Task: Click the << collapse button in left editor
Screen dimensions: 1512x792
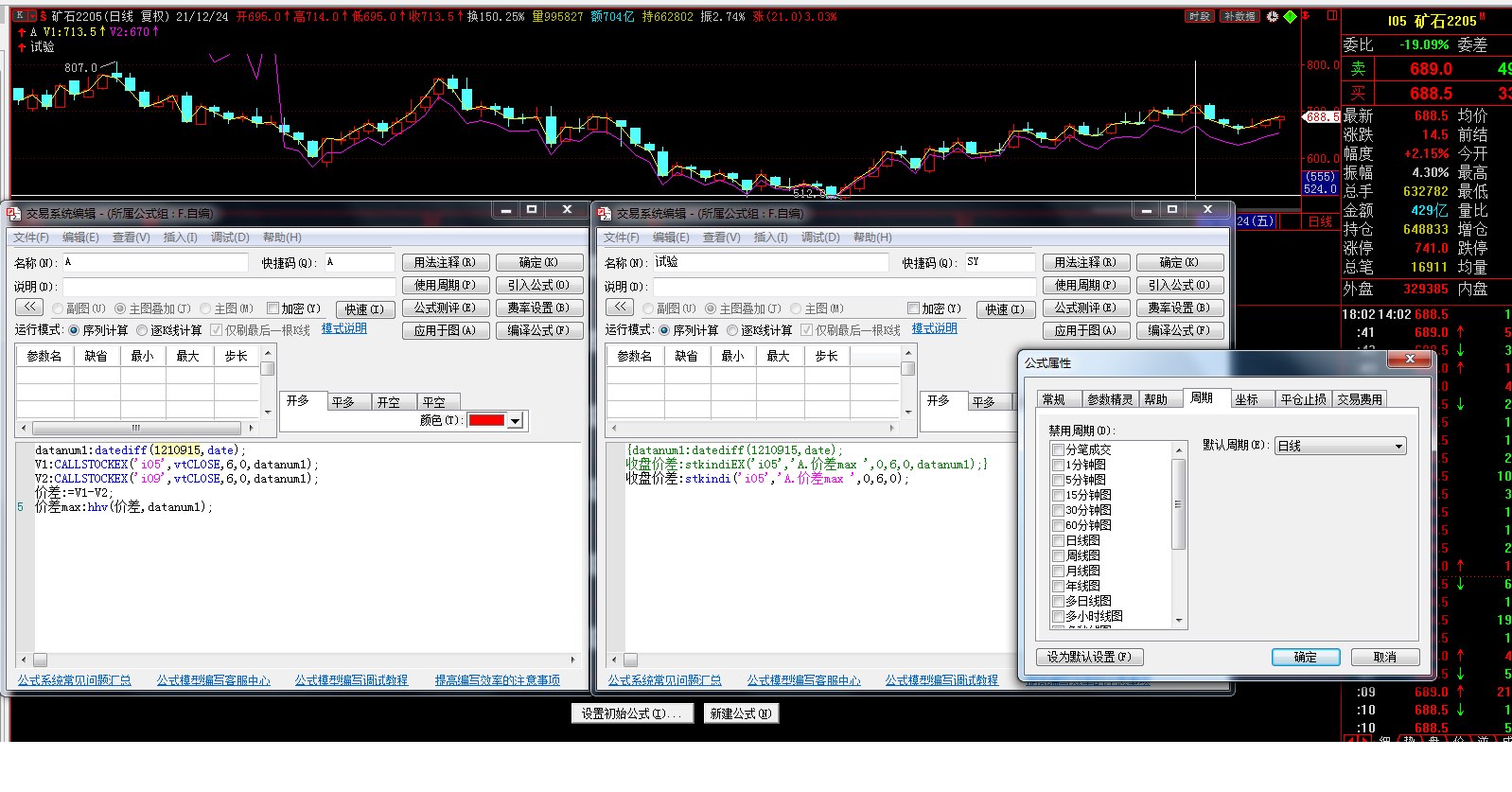Action: pos(29,307)
